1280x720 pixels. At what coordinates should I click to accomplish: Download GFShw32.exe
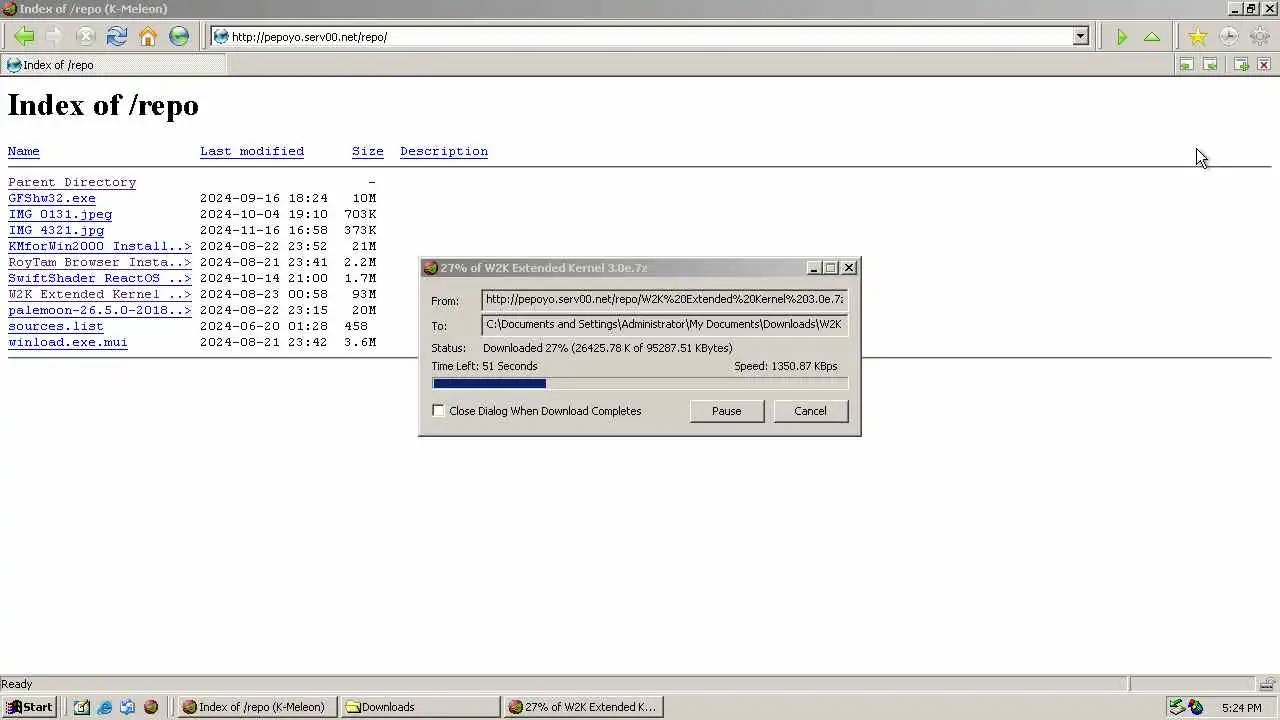[52, 198]
